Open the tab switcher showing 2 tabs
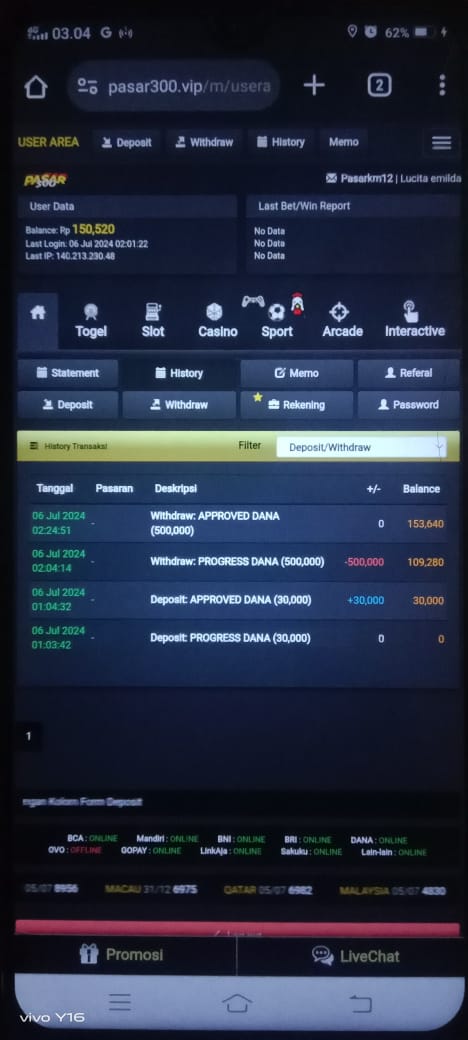The image size is (468, 1040). point(379,85)
